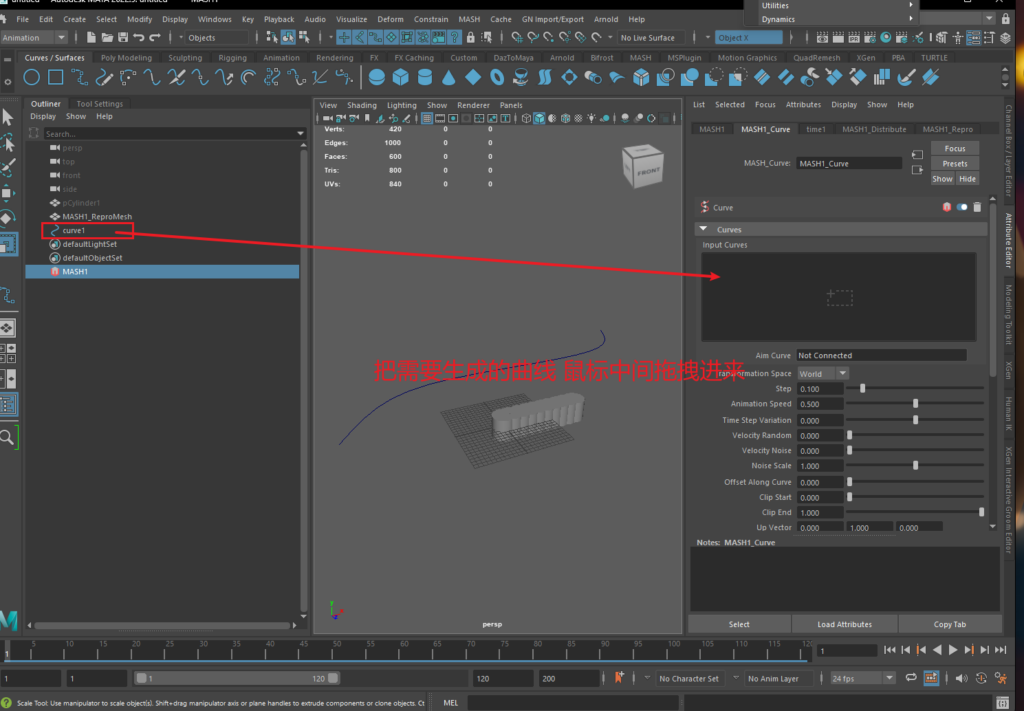Toggle sound speaker icon near fps

(x=961, y=678)
